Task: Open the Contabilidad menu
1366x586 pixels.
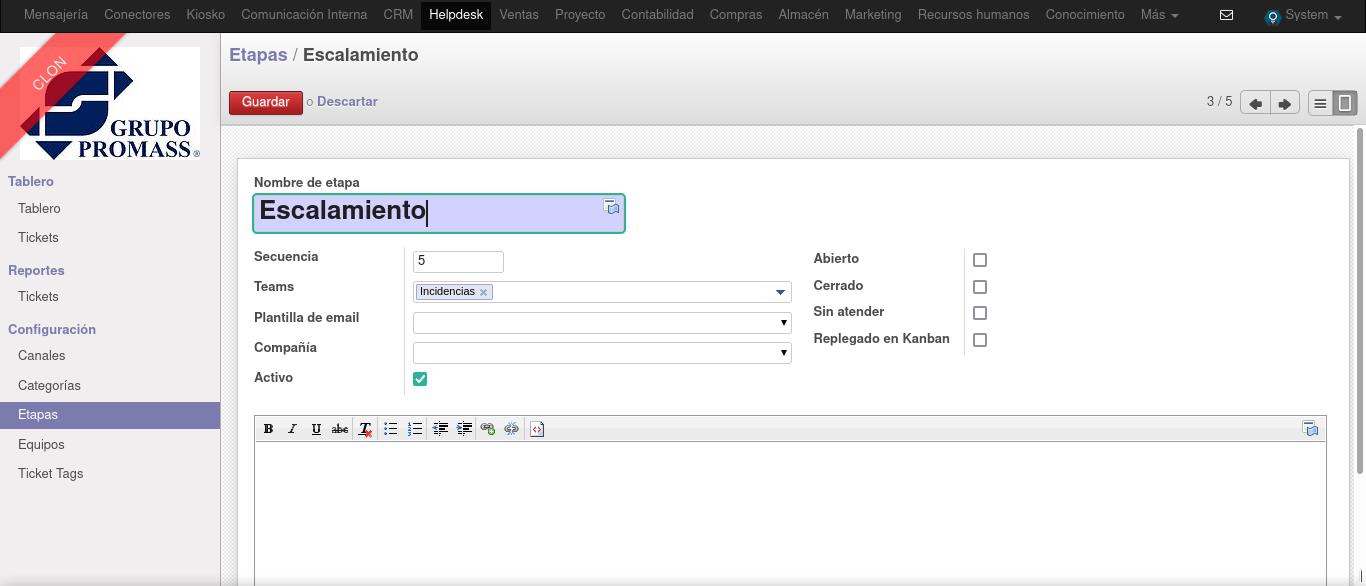Action: tap(657, 15)
